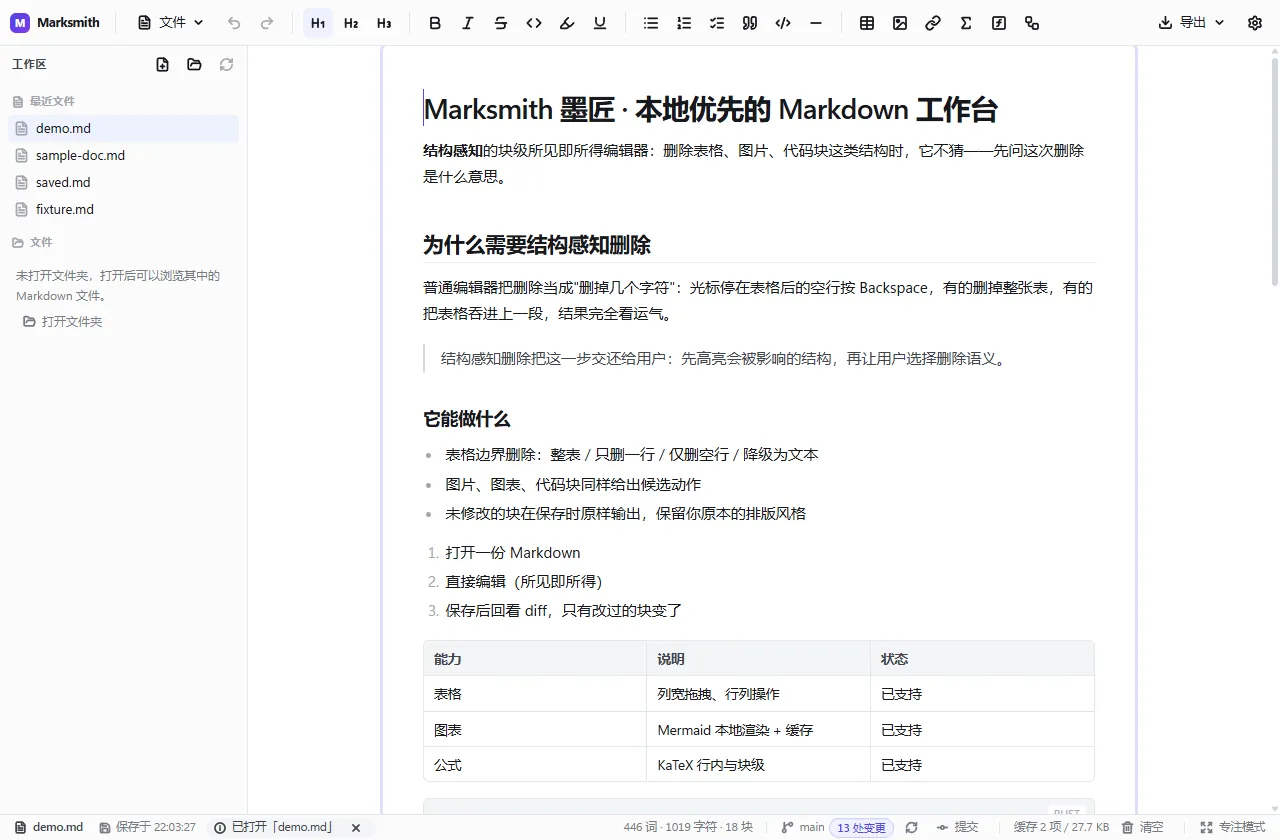Create a new file in workspace

163,64
